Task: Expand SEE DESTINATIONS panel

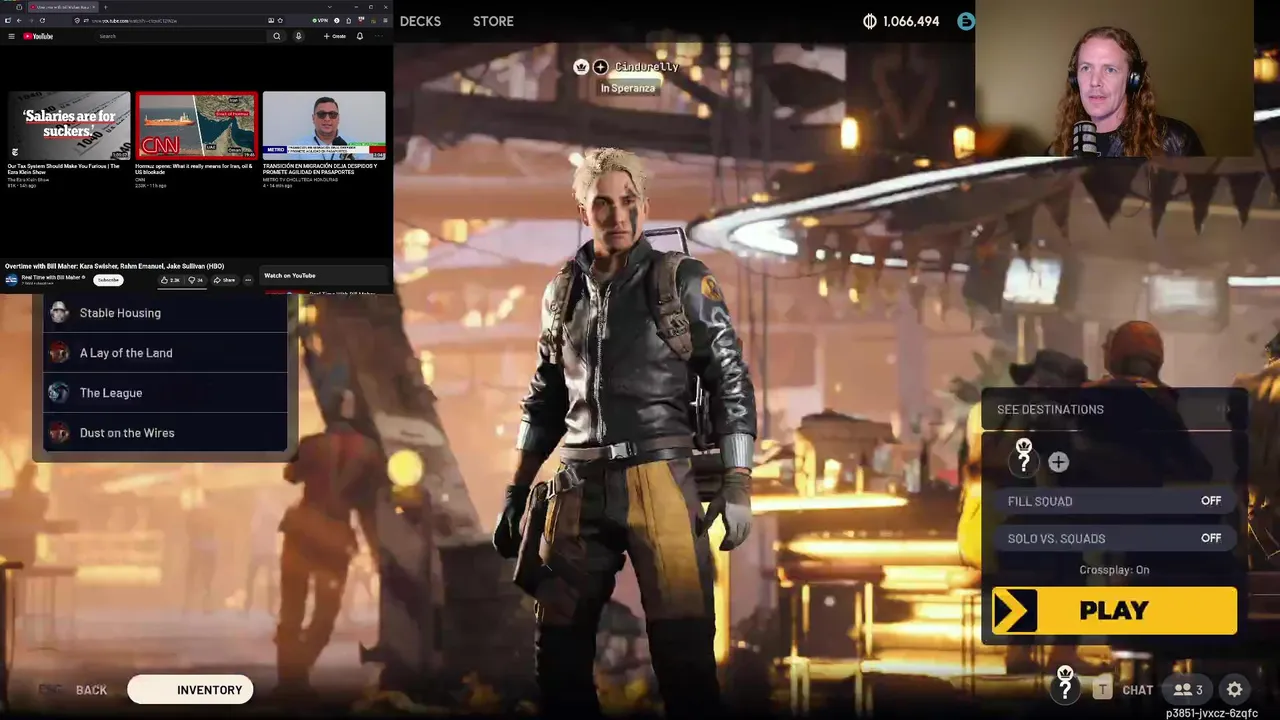Action: pos(1114,409)
